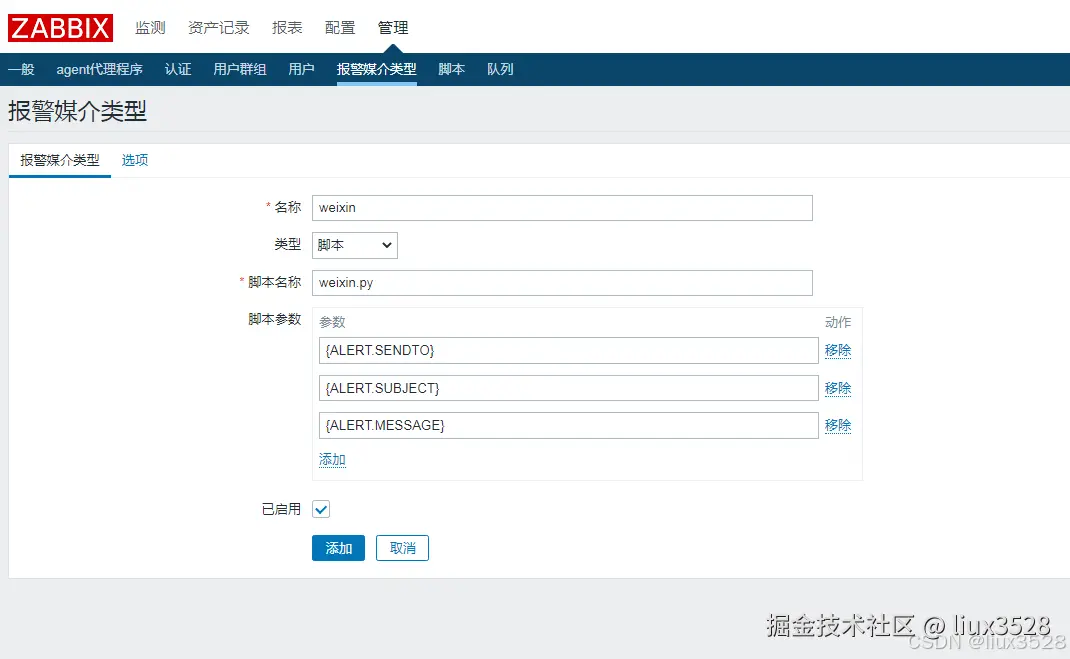Remove the {ALERT.SENDTO} parameter
The height and width of the screenshot is (659, 1070).
tap(838, 351)
